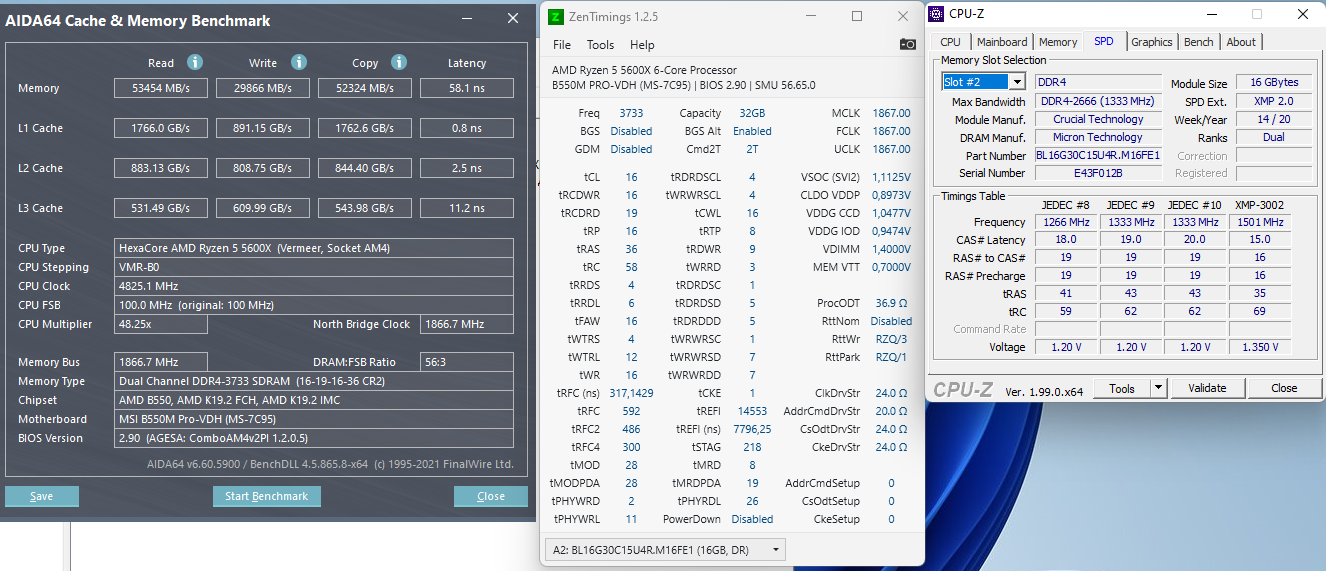
Task: Click the Freq value 3733 in ZenTimings
Action: pyautogui.click(x=631, y=113)
